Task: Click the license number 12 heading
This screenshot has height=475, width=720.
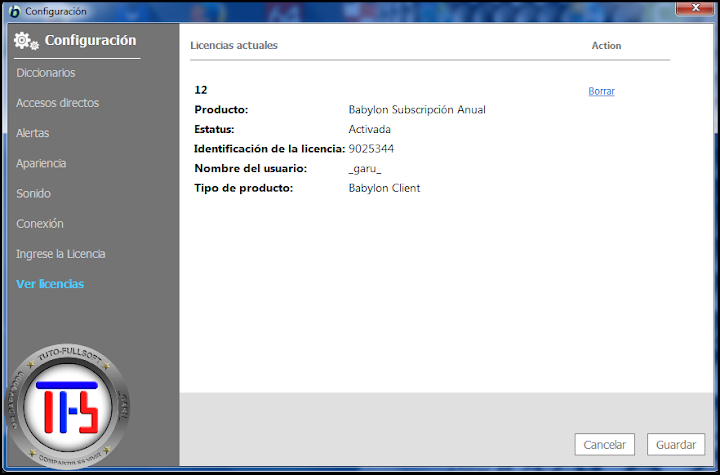Action: coord(201,90)
